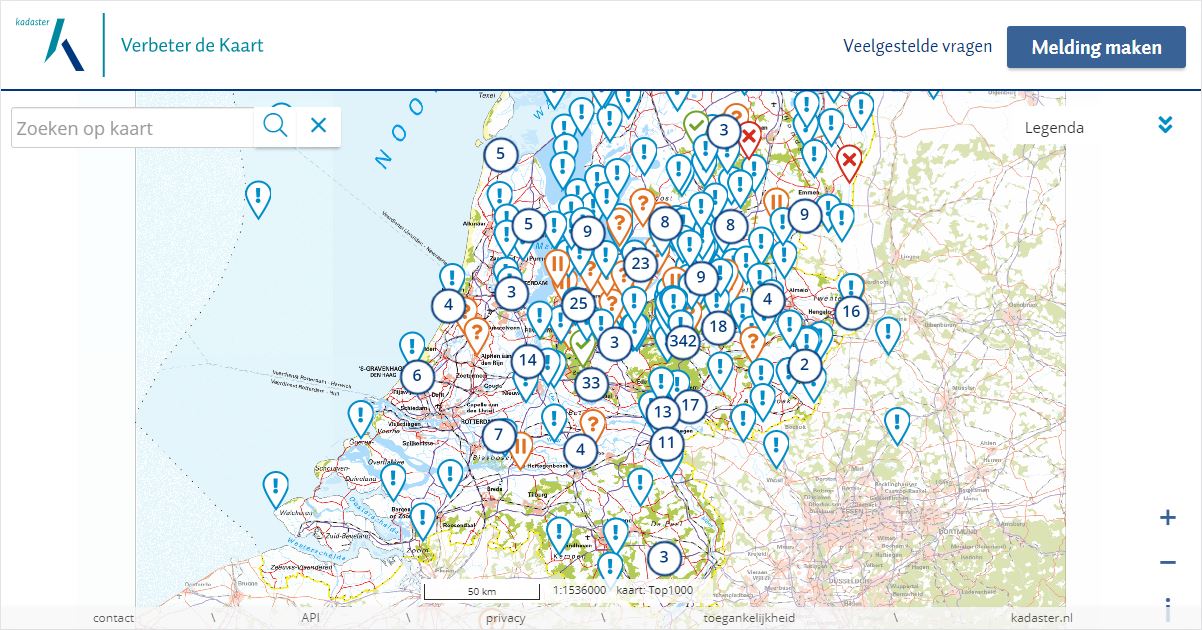This screenshot has height=630, width=1202.
Task: Click the Melding maken button
Action: [1096, 47]
